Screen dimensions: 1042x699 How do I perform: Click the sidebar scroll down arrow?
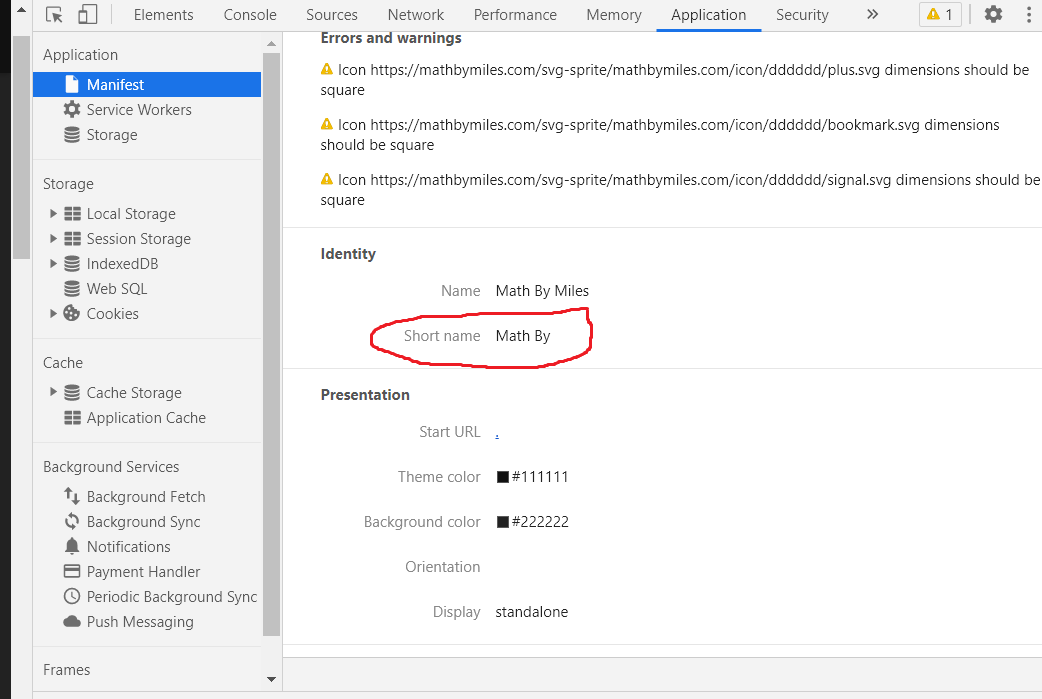[x=271, y=679]
